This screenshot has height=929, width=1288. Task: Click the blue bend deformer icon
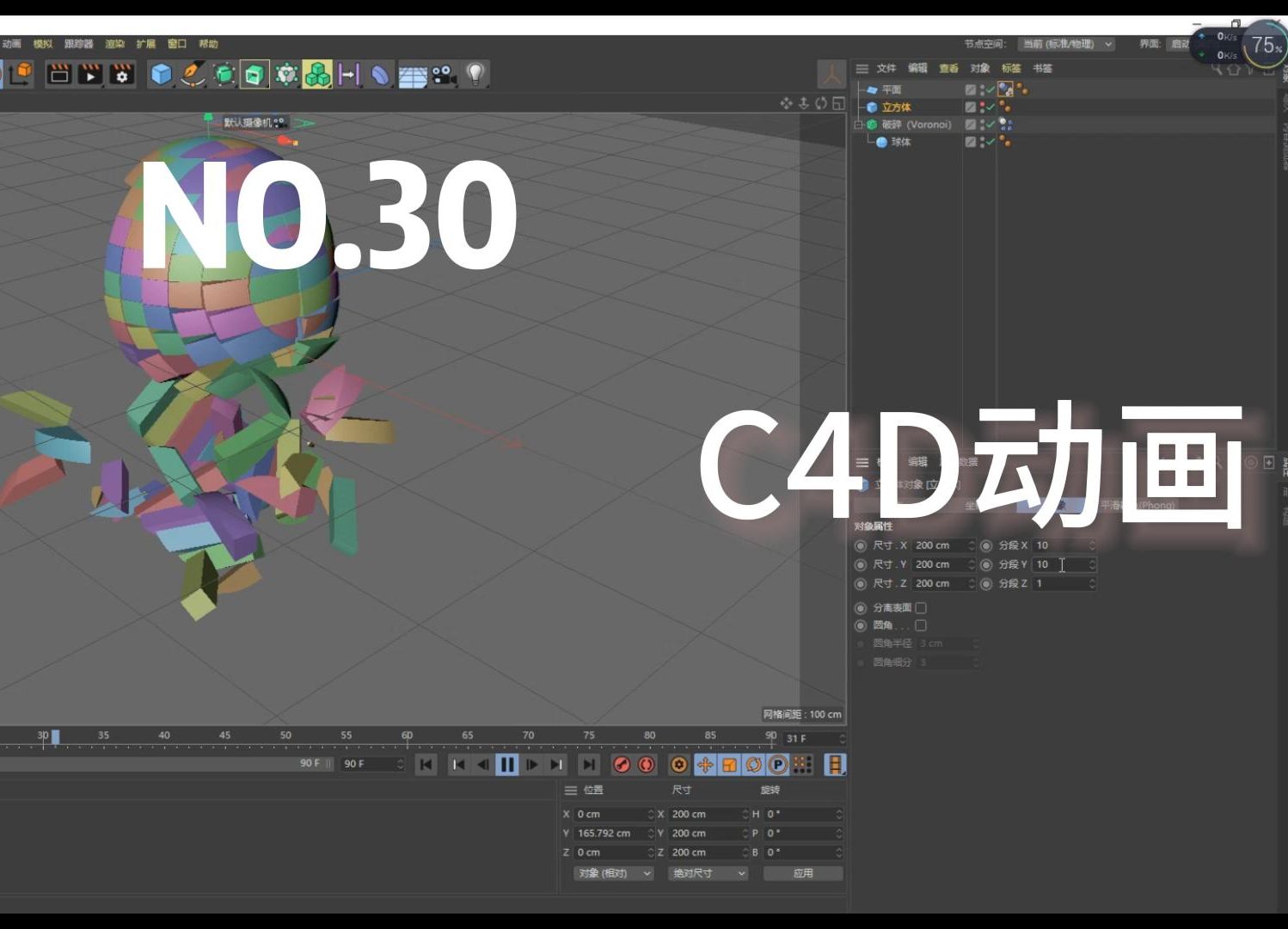pyautogui.click(x=380, y=75)
